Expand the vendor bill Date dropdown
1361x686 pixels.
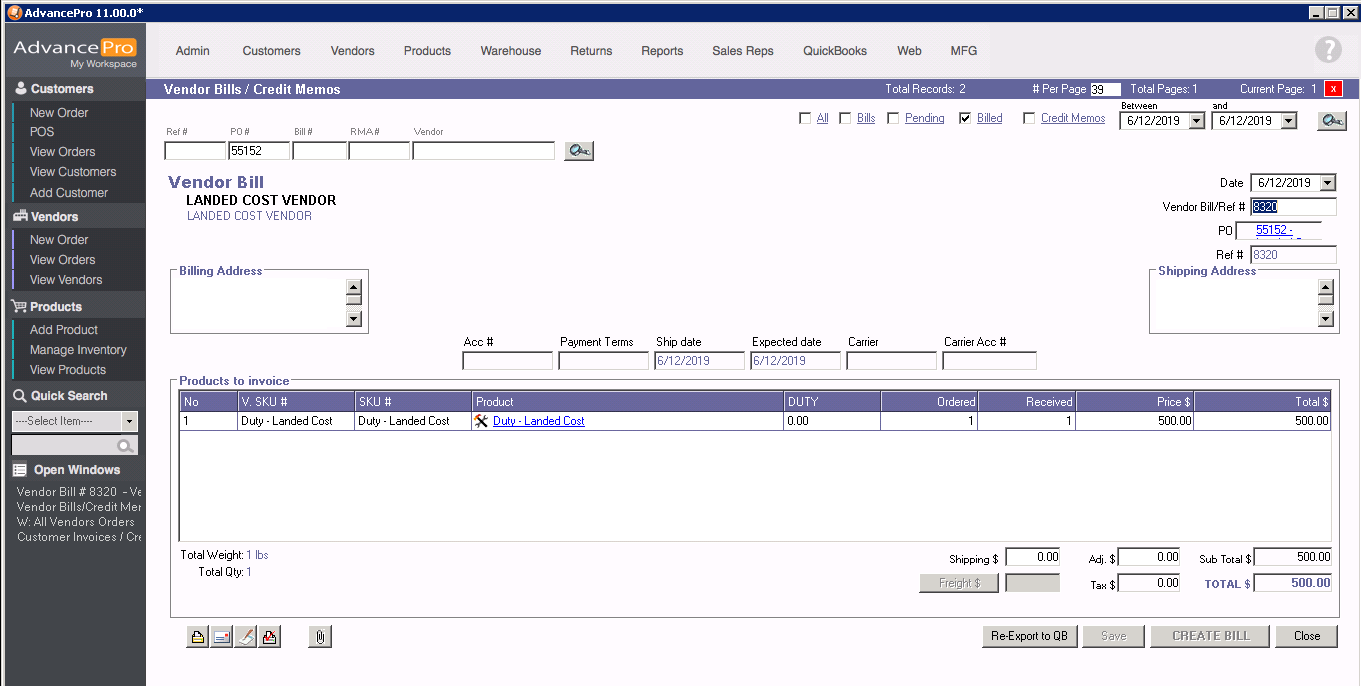point(1327,183)
